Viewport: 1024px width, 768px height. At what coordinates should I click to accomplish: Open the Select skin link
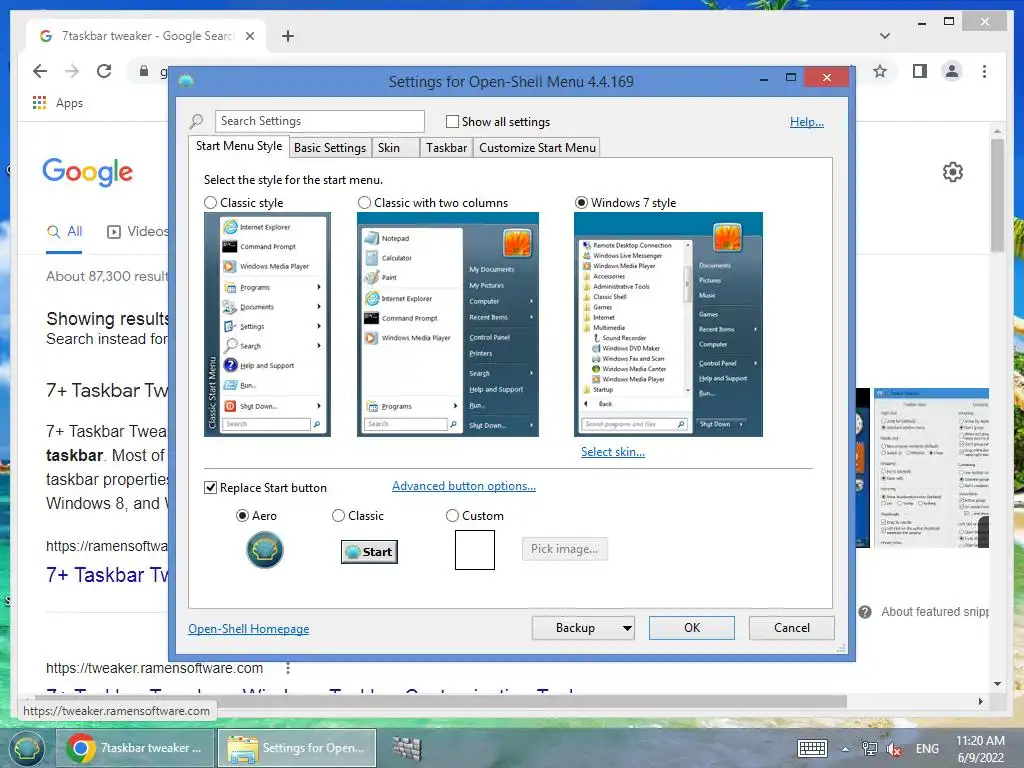pos(613,452)
